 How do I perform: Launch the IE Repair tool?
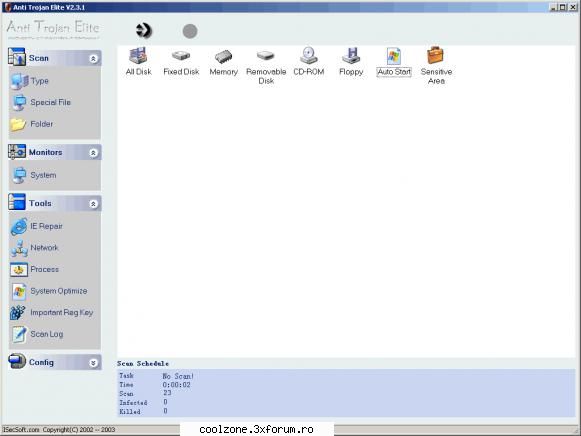tap(37, 226)
